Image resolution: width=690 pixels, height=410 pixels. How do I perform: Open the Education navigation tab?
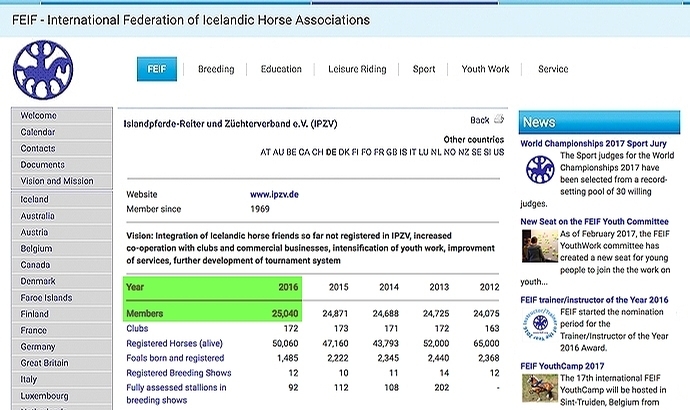coord(281,69)
